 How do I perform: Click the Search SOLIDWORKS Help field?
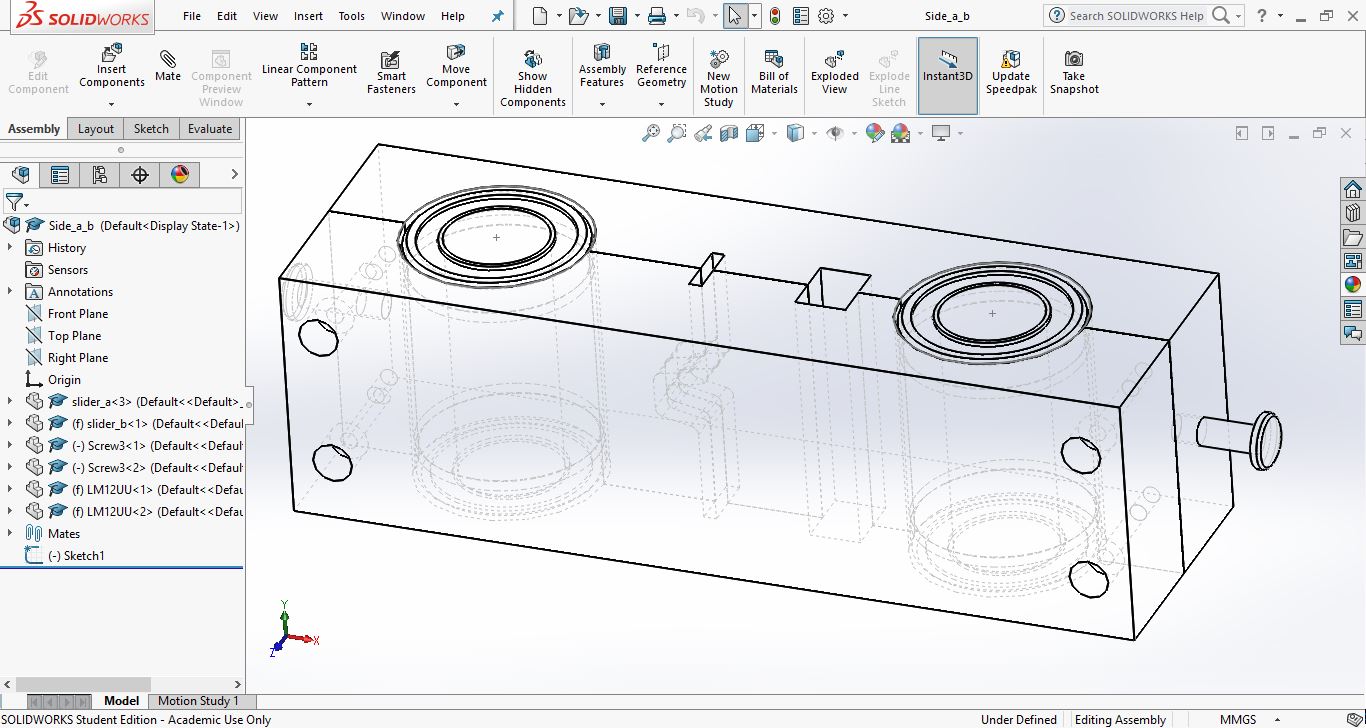pos(1135,16)
